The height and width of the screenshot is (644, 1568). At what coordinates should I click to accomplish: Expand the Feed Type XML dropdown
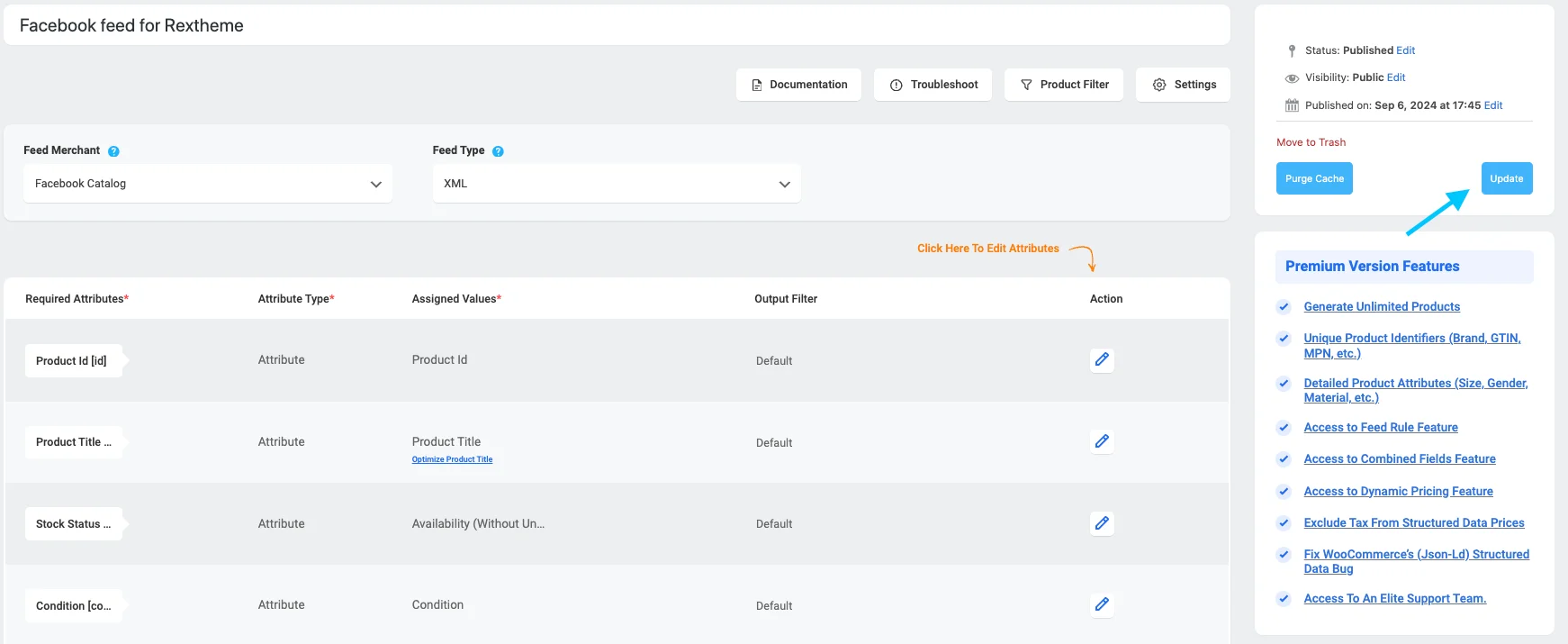click(x=617, y=184)
